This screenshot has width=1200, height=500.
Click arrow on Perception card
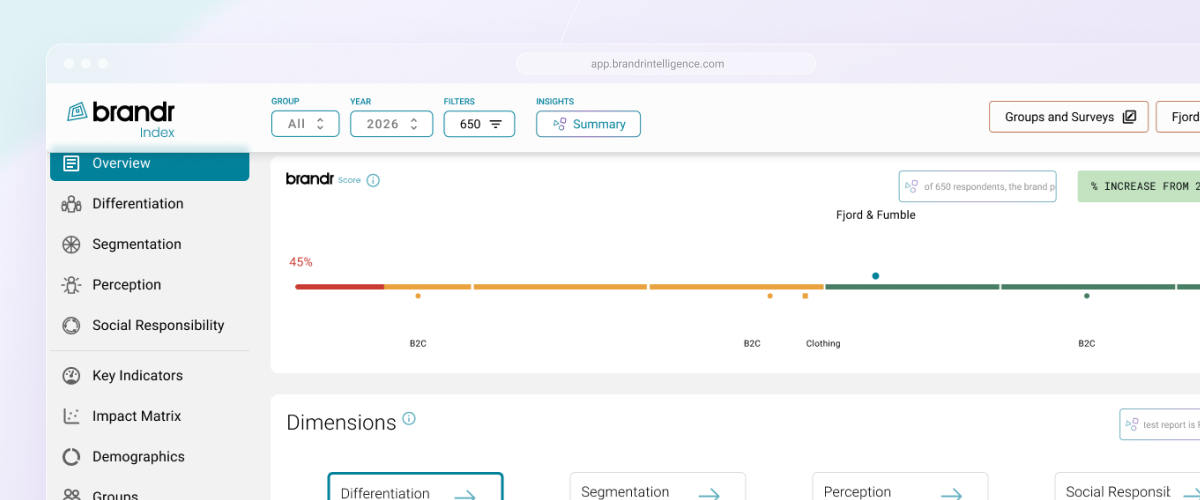point(951,494)
